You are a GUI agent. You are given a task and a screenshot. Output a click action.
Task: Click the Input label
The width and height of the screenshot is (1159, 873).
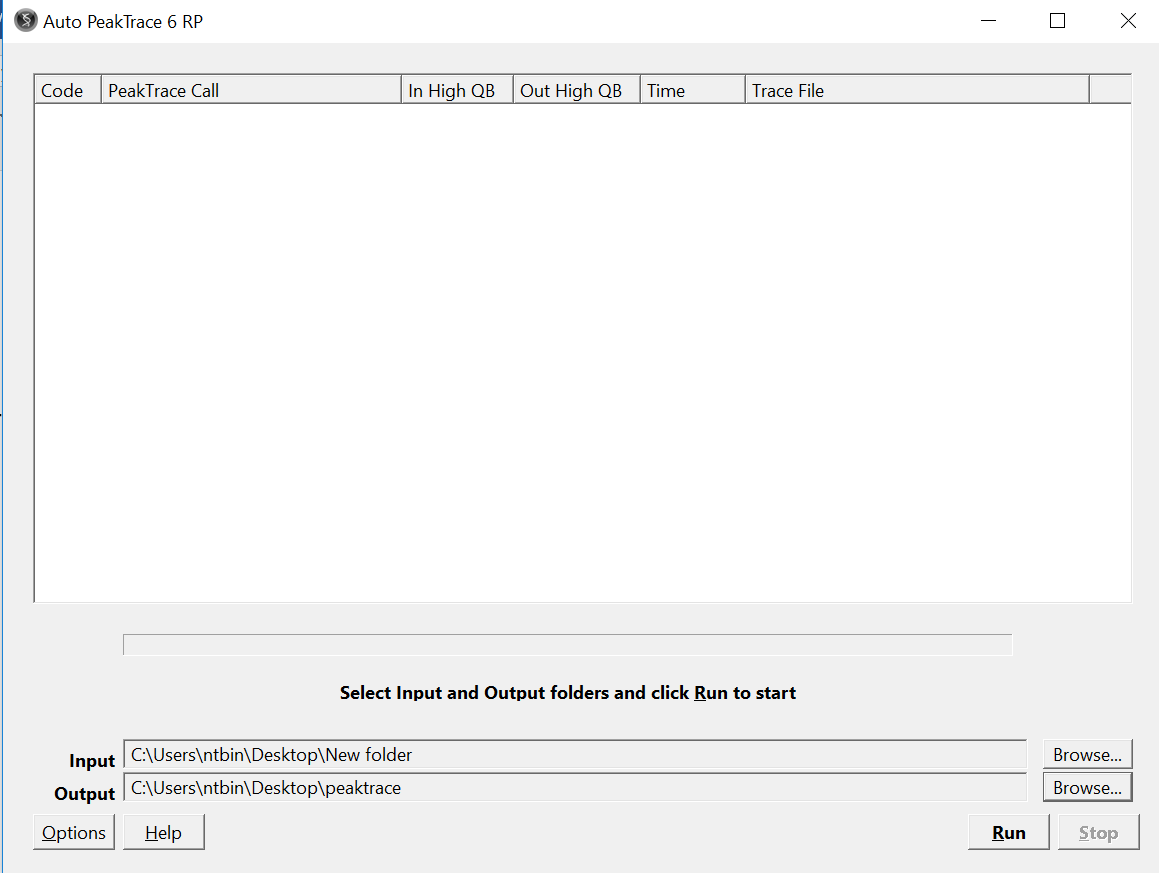point(92,761)
